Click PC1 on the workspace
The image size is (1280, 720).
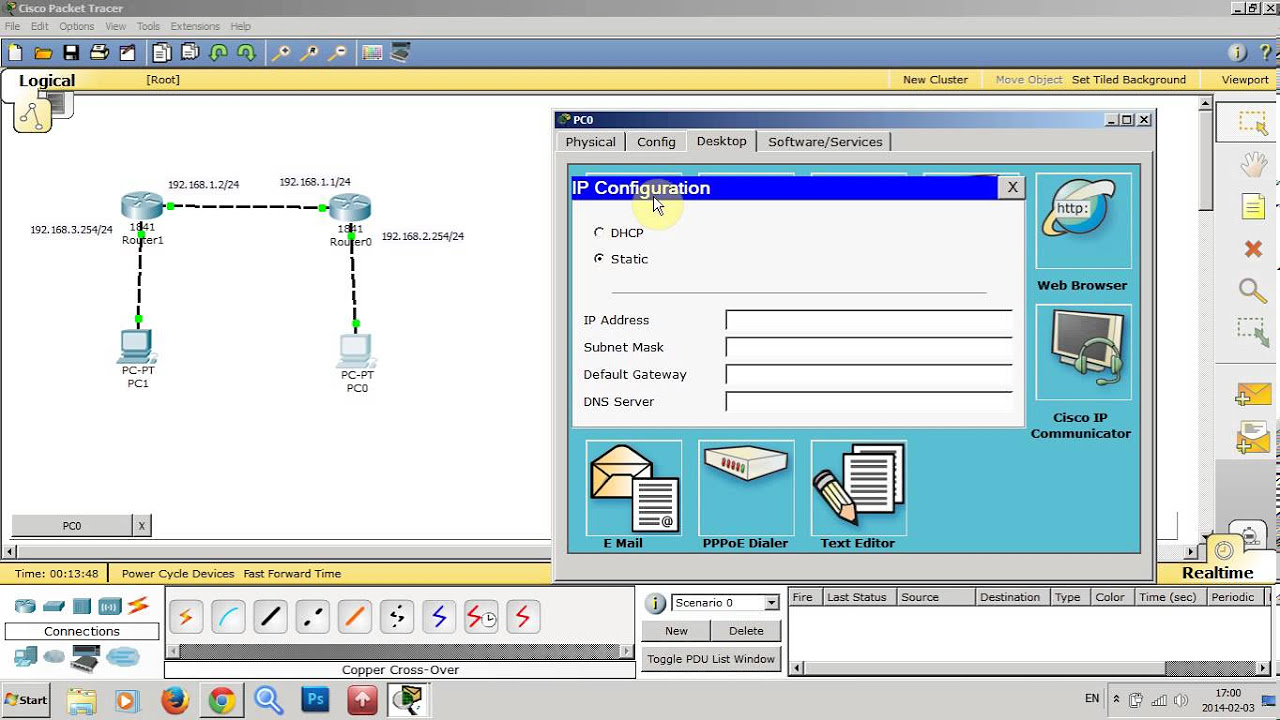137,347
